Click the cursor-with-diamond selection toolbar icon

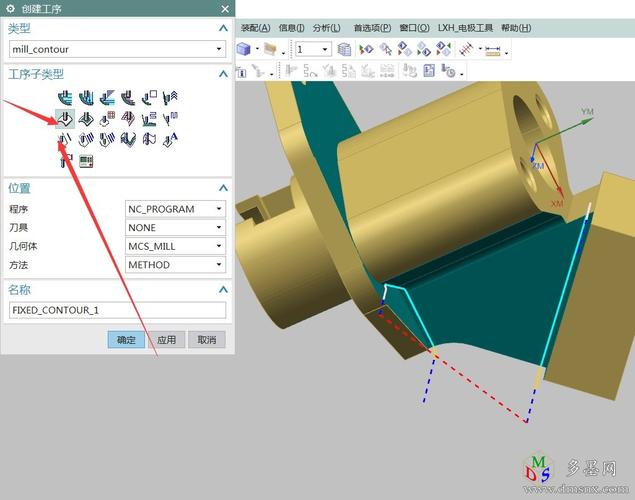click(386, 49)
